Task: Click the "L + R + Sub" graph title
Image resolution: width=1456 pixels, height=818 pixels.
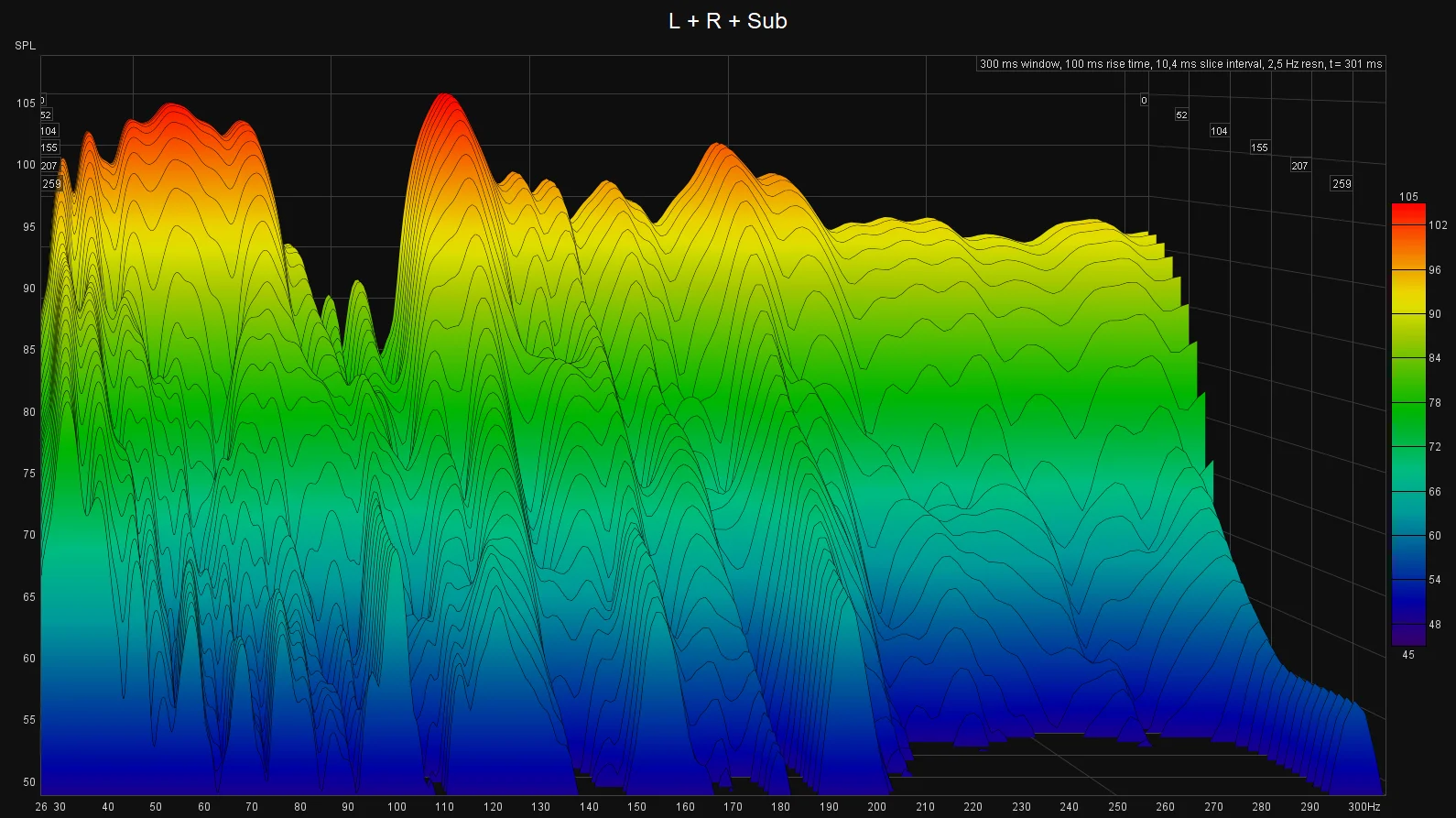Action: point(728,21)
